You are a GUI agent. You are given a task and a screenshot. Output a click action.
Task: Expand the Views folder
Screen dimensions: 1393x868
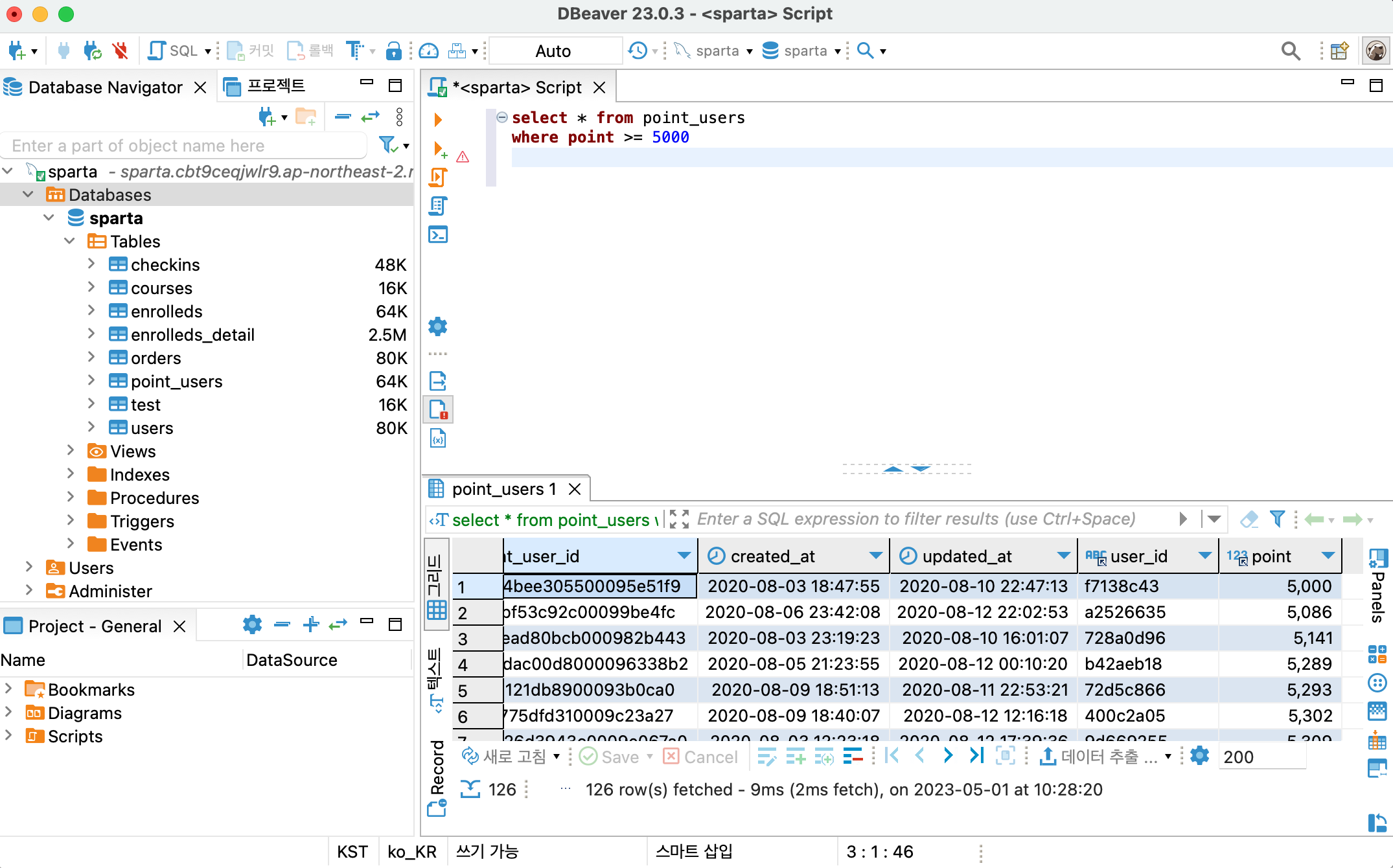coord(70,451)
